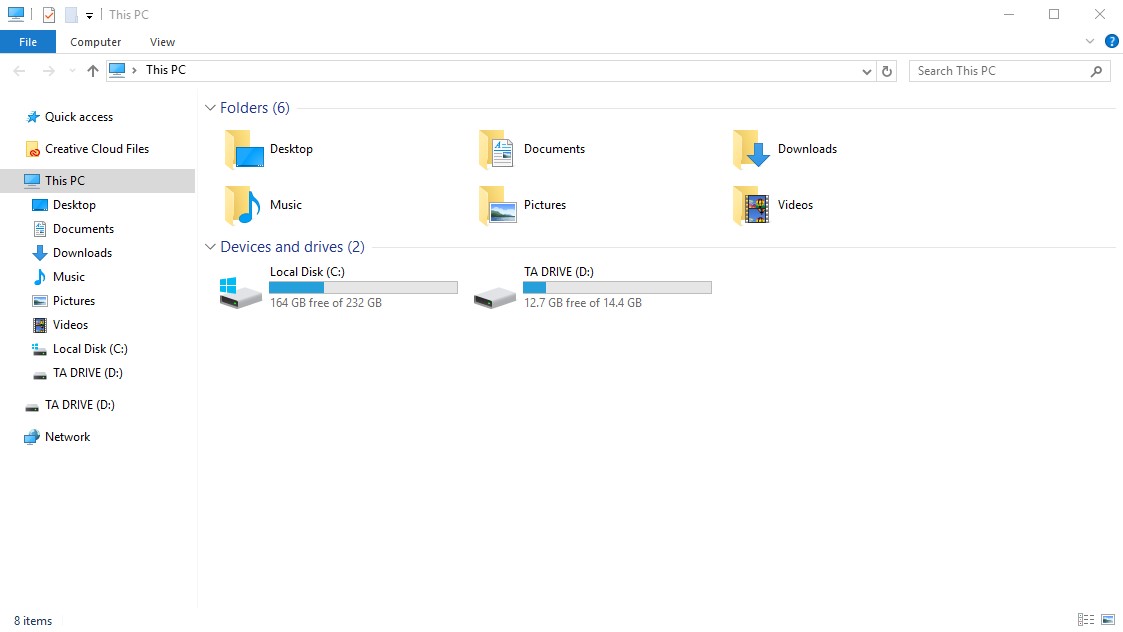Open the address bar history dropdown
This screenshot has width=1123, height=632.
(x=867, y=71)
